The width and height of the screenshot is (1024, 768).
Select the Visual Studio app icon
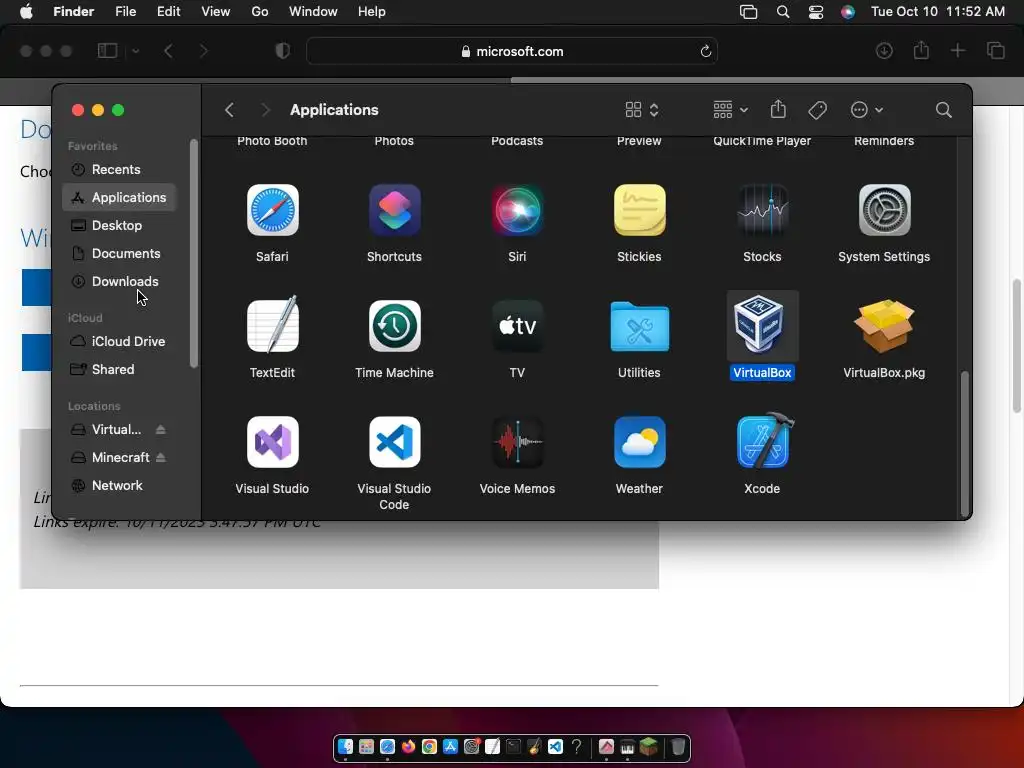(272, 442)
